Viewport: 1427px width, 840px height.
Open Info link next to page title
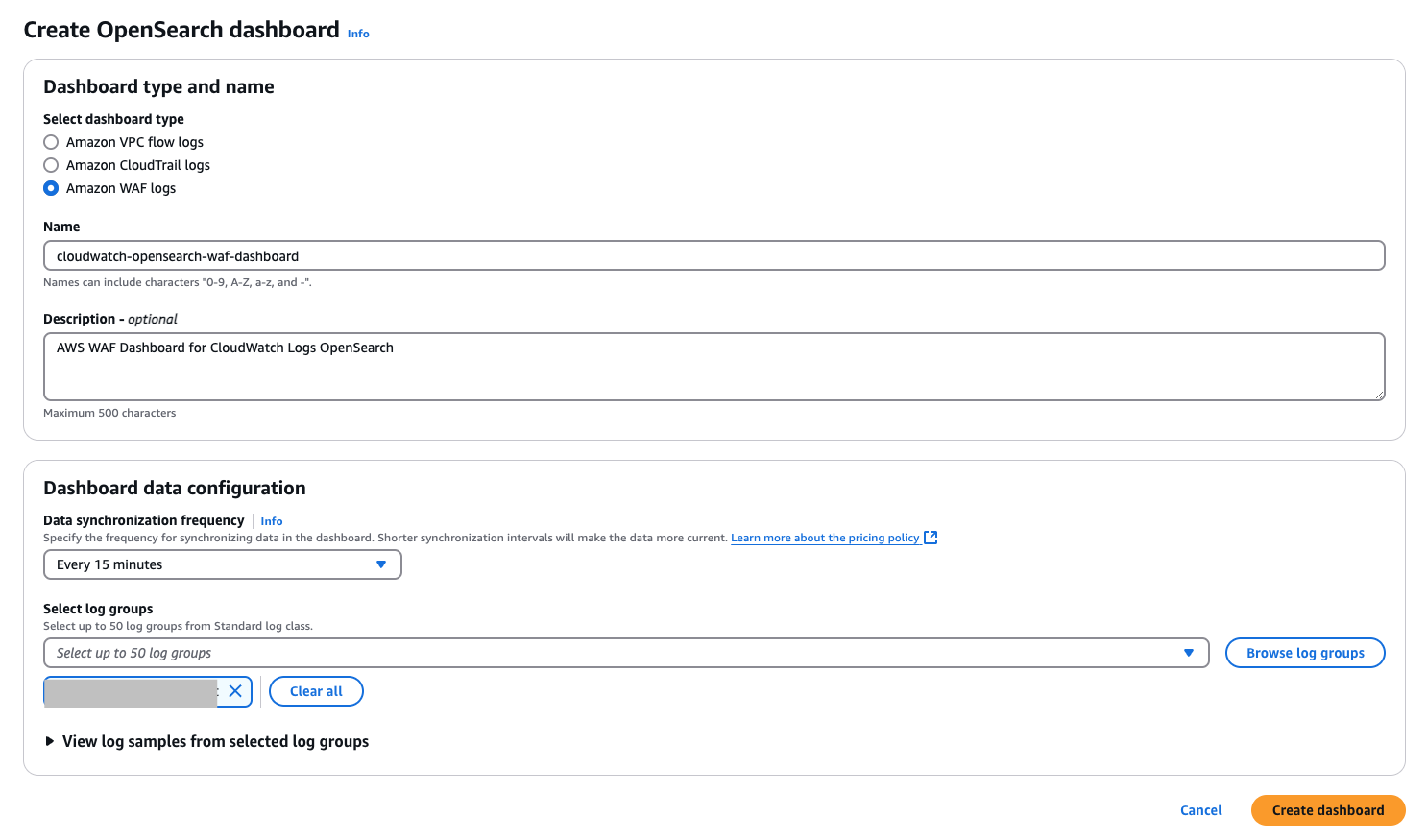[x=358, y=34]
